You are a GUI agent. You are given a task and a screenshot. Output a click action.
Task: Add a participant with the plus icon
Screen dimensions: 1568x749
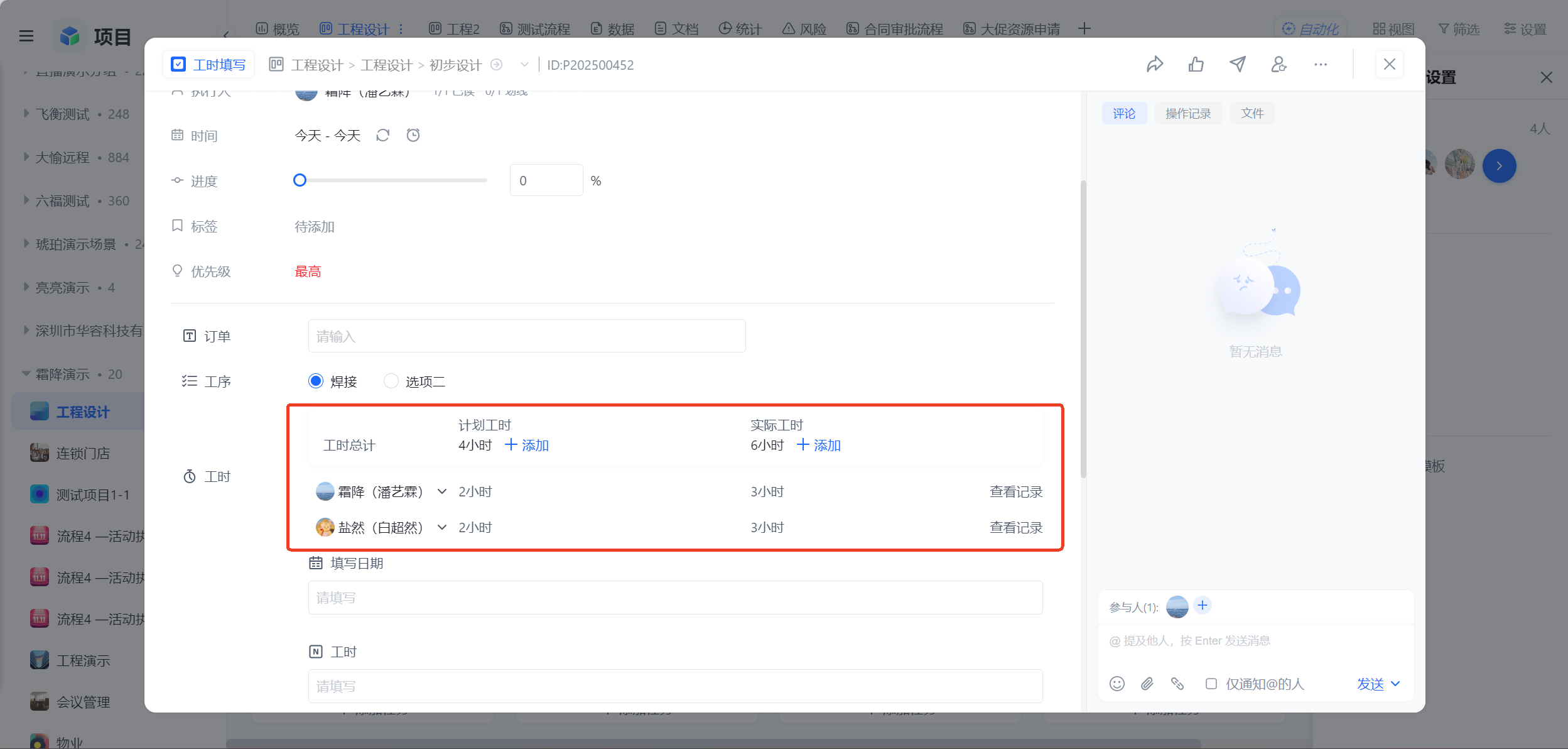1203,606
